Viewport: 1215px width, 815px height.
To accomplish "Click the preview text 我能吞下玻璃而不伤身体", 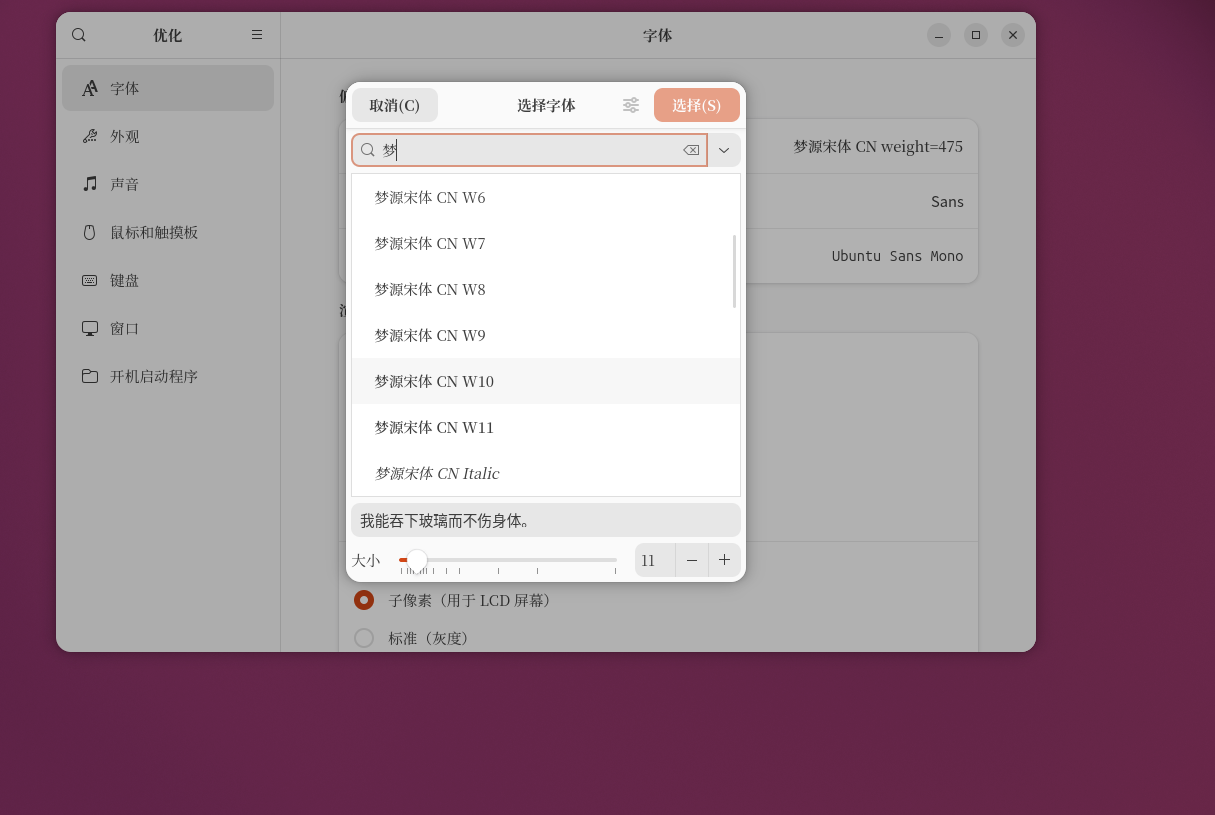I will coord(546,520).
